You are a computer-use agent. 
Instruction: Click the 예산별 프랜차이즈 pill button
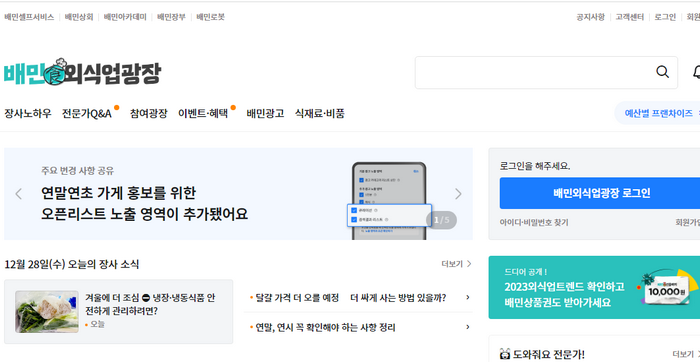point(658,113)
